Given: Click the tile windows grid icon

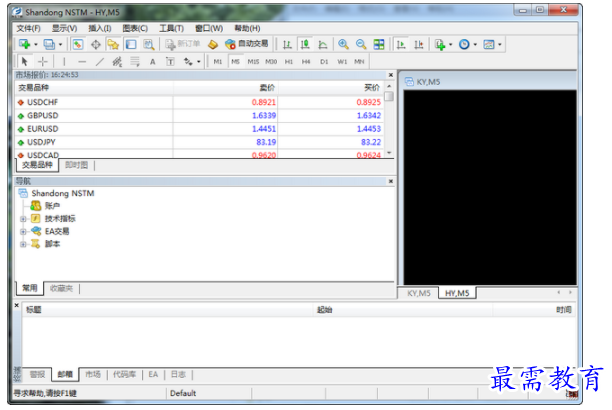Looking at the screenshot, I should click(x=379, y=44).
